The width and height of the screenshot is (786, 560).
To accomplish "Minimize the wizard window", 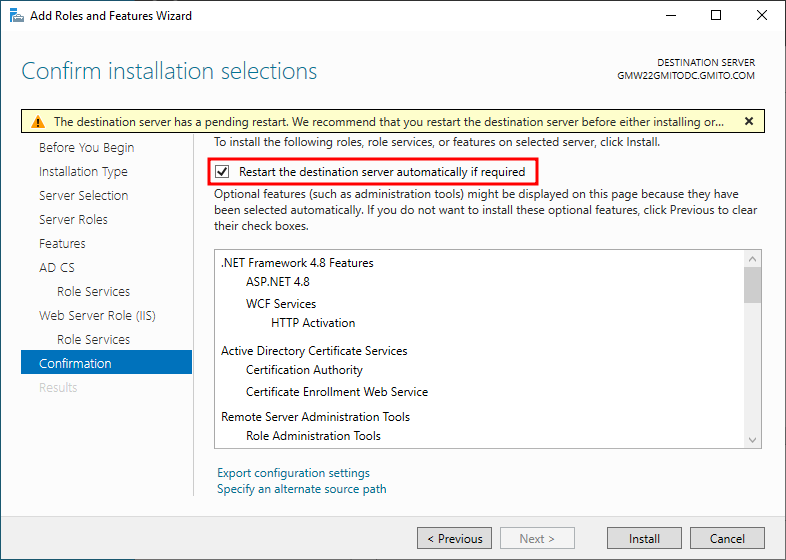I will (x=671, y=16).
